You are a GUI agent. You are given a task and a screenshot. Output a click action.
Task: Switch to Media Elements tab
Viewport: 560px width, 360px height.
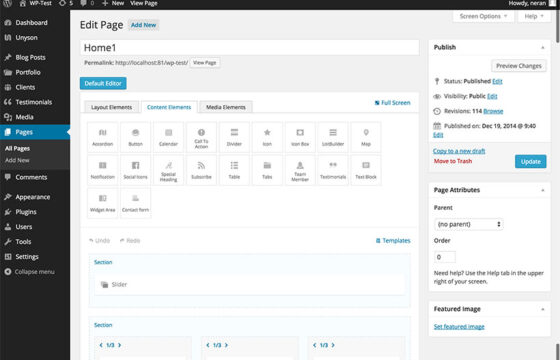[226, 107]
